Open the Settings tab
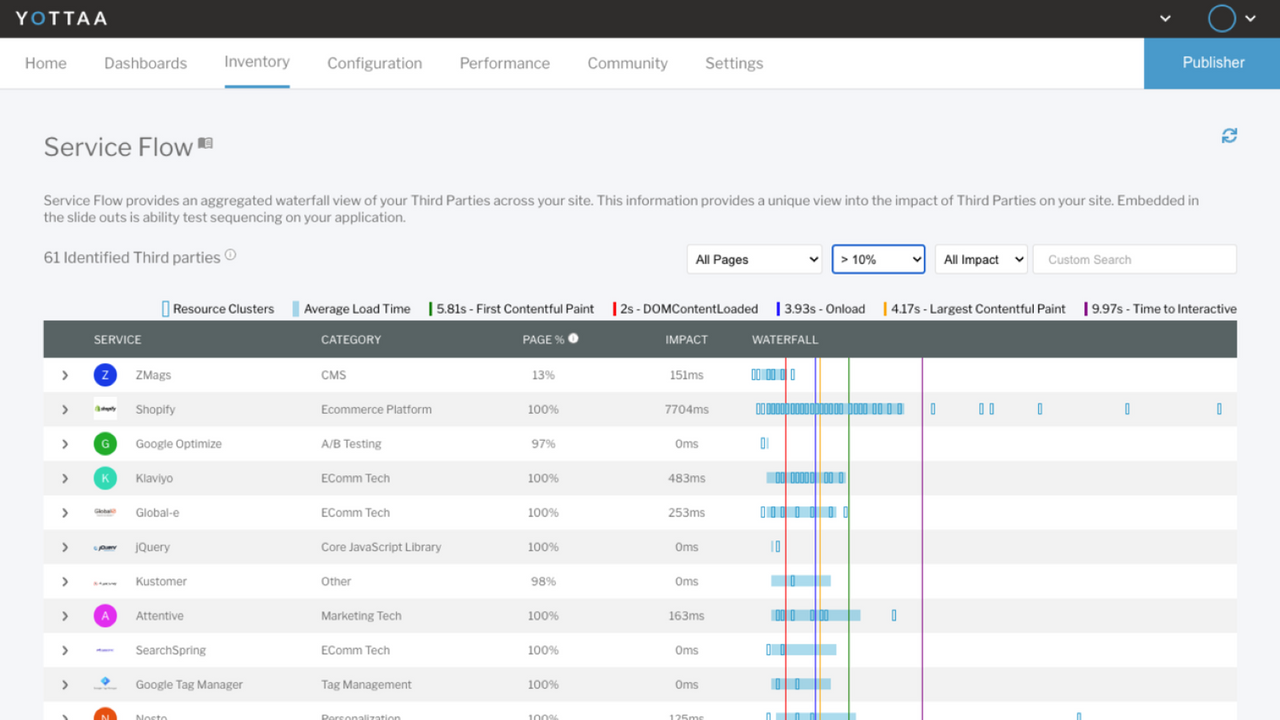 coord(734,63)
